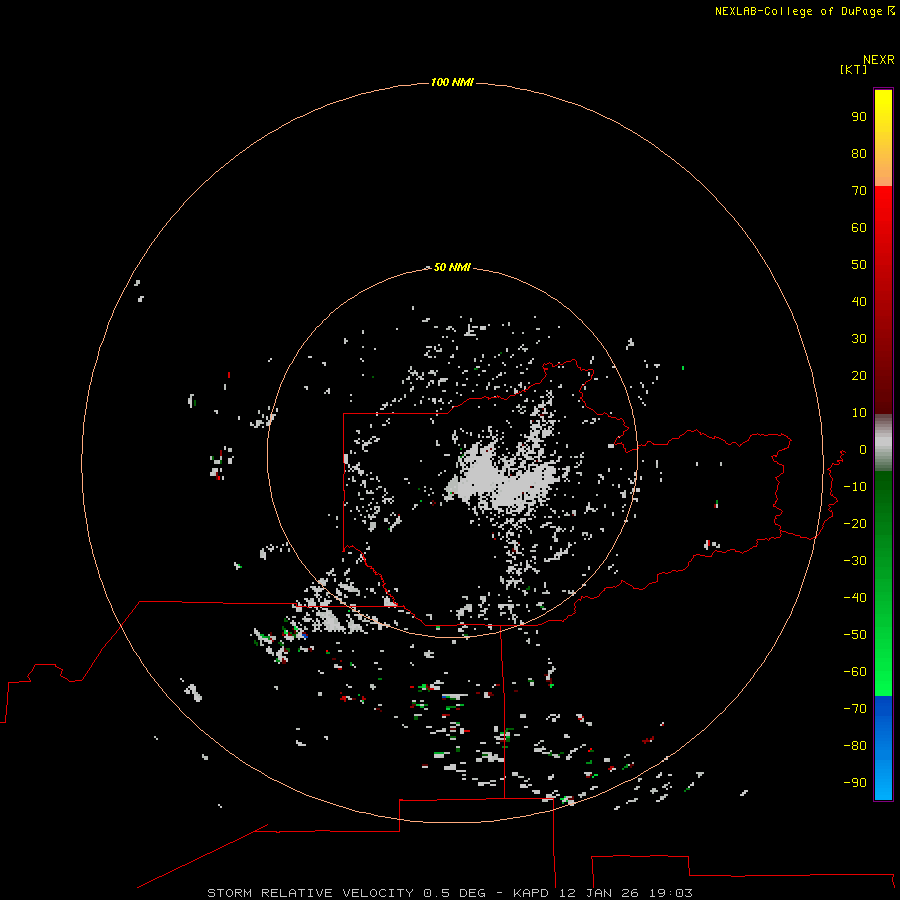
Task: Click the blue band at the color bar bottom
Action: 883,748
